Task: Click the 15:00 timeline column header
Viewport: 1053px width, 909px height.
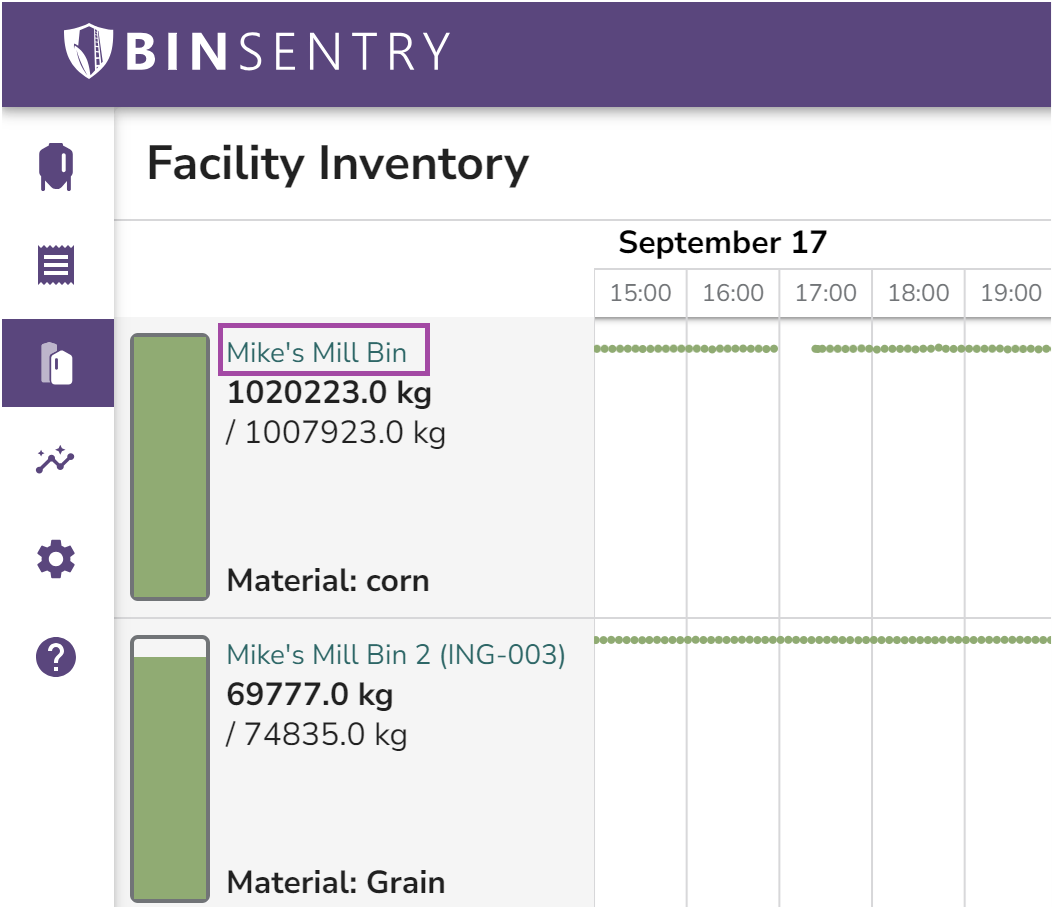Action: click(639, 292)
